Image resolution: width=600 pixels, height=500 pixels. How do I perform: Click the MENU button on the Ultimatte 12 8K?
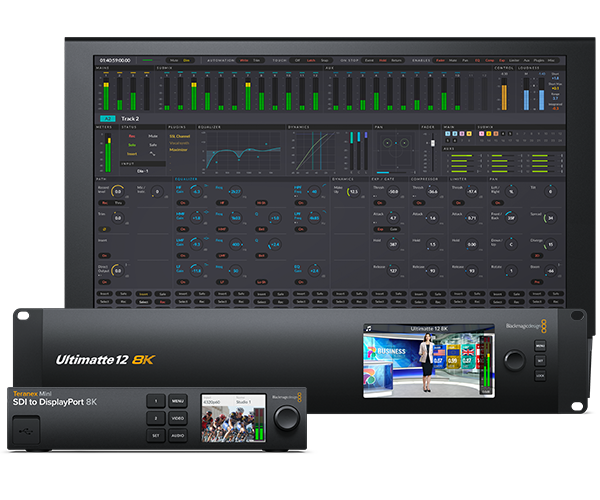(x=540, y=346)
